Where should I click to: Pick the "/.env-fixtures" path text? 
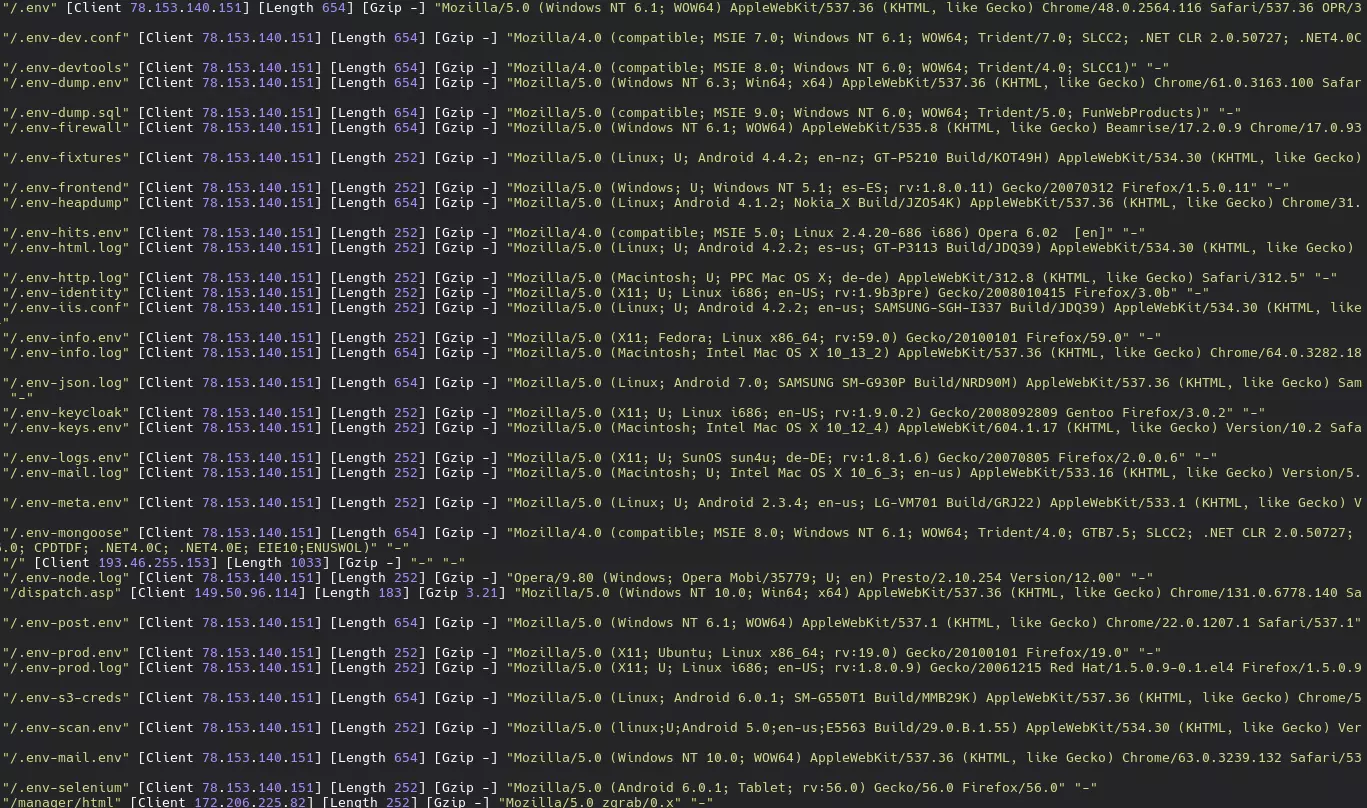coord(65,158)
